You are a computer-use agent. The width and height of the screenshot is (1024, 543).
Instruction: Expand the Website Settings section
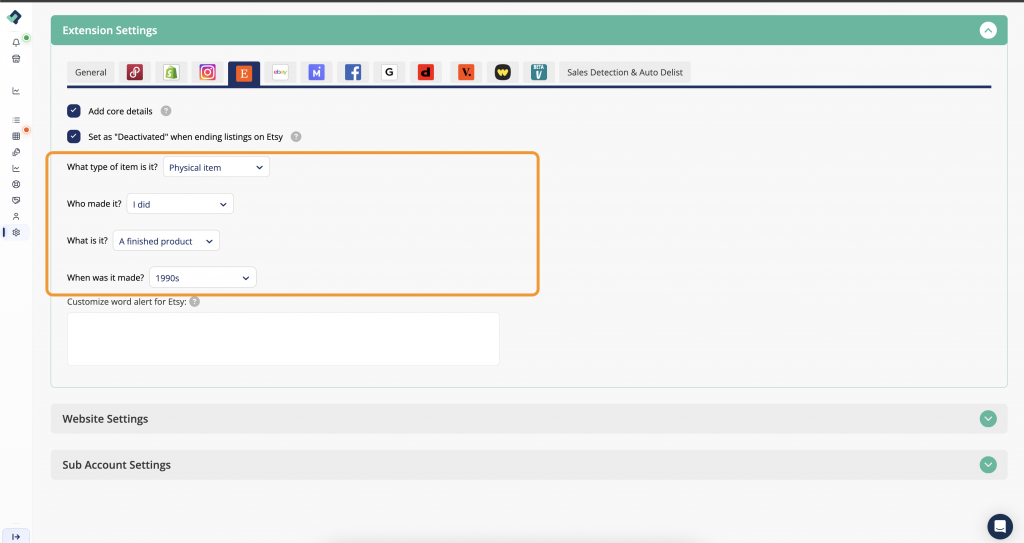point(988,419)
